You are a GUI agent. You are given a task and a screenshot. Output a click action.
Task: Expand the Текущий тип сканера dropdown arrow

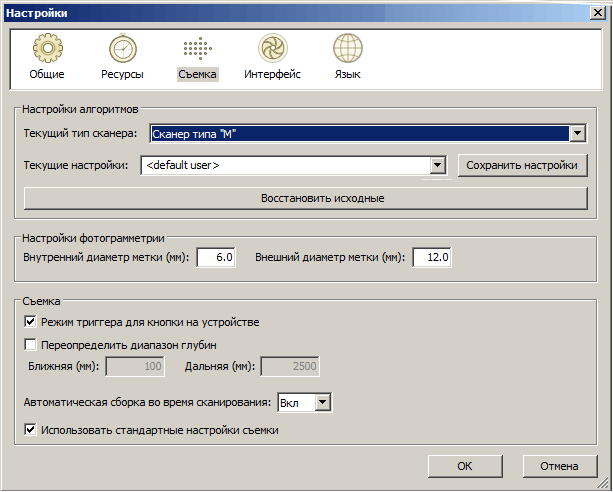pos(577,134)
